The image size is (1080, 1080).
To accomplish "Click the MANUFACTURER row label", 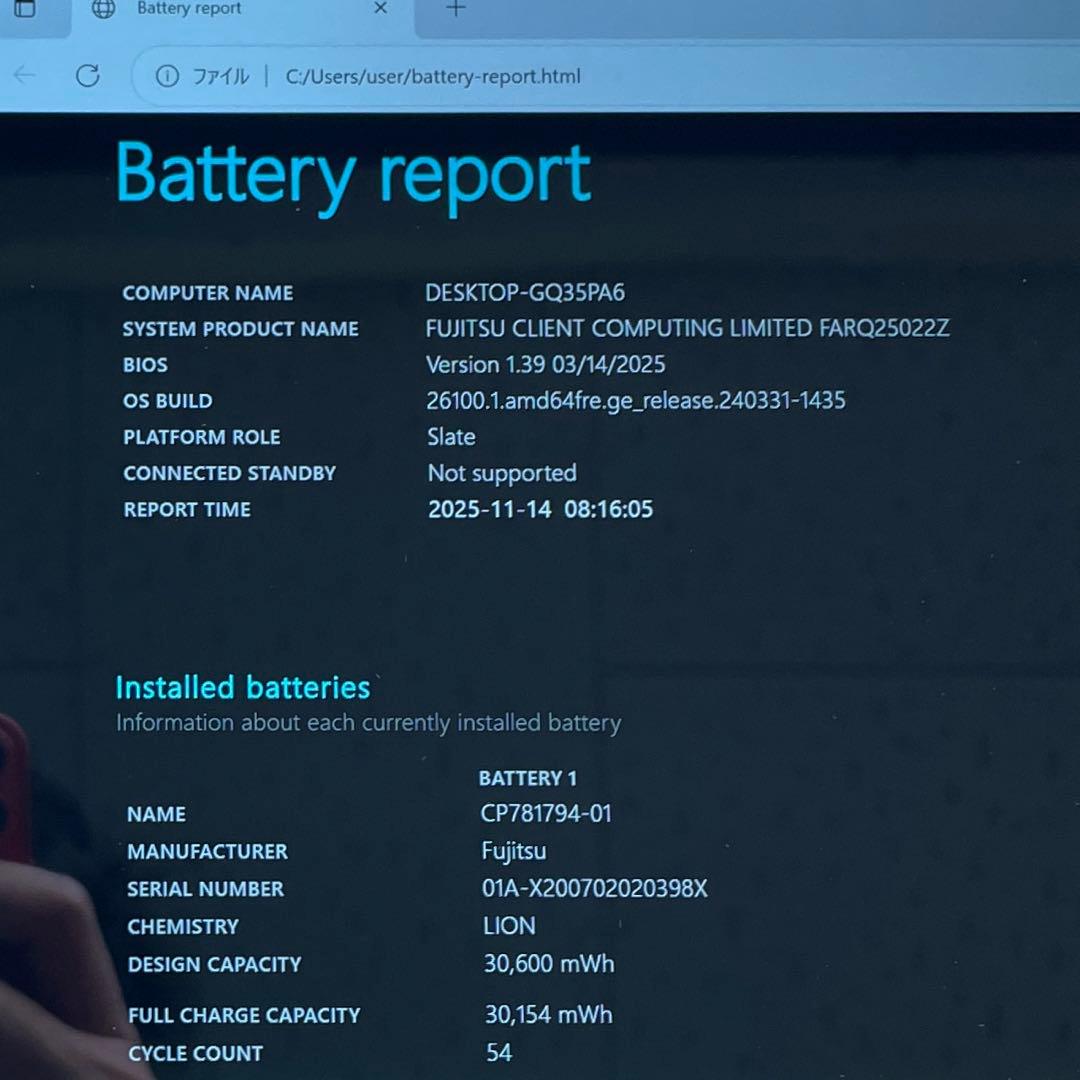I will pyautogui.click(x=207, y=852).
